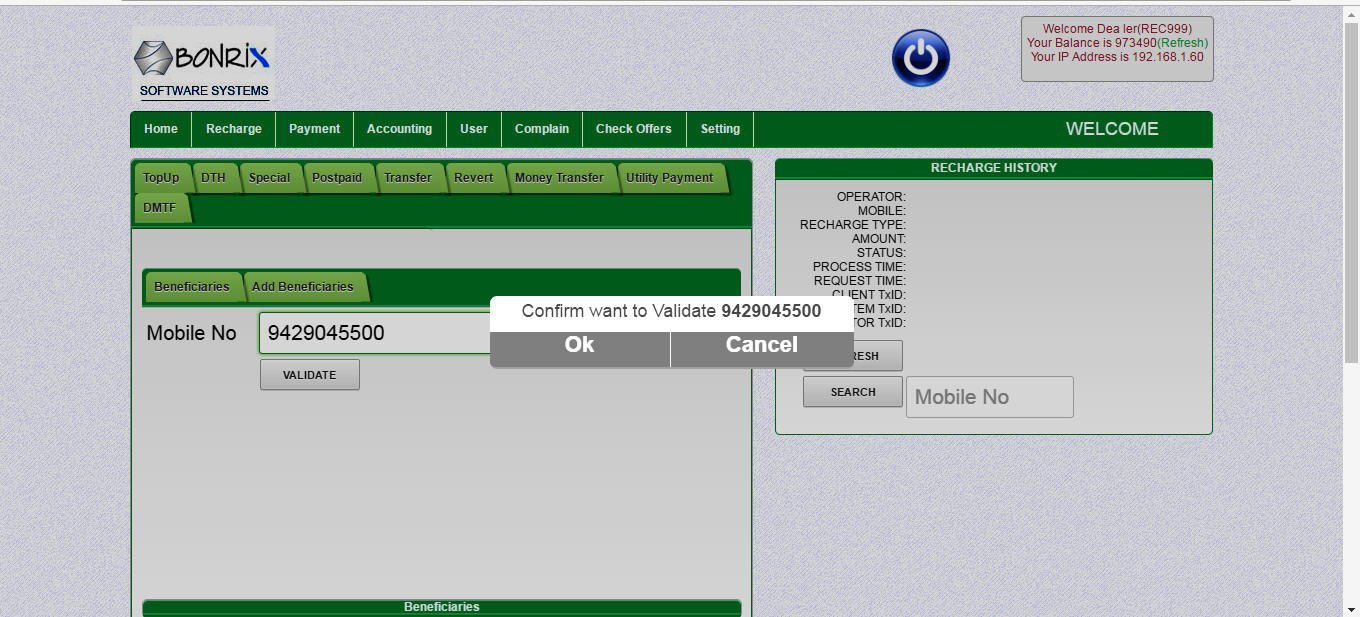Viewport: 1360px width, 617px height.
Task: Click the blue power logout icon
Action: click(920, 59)
